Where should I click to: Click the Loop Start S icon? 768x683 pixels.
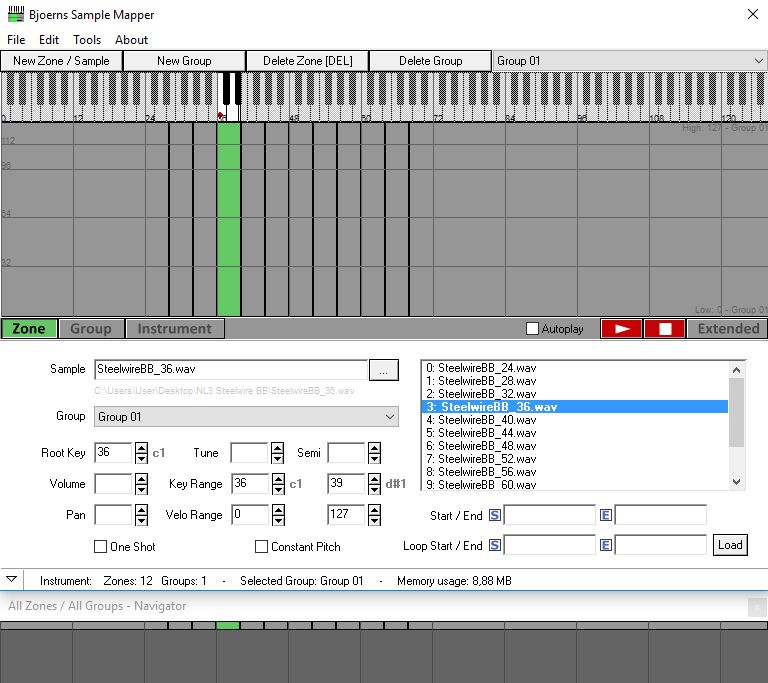495,545
